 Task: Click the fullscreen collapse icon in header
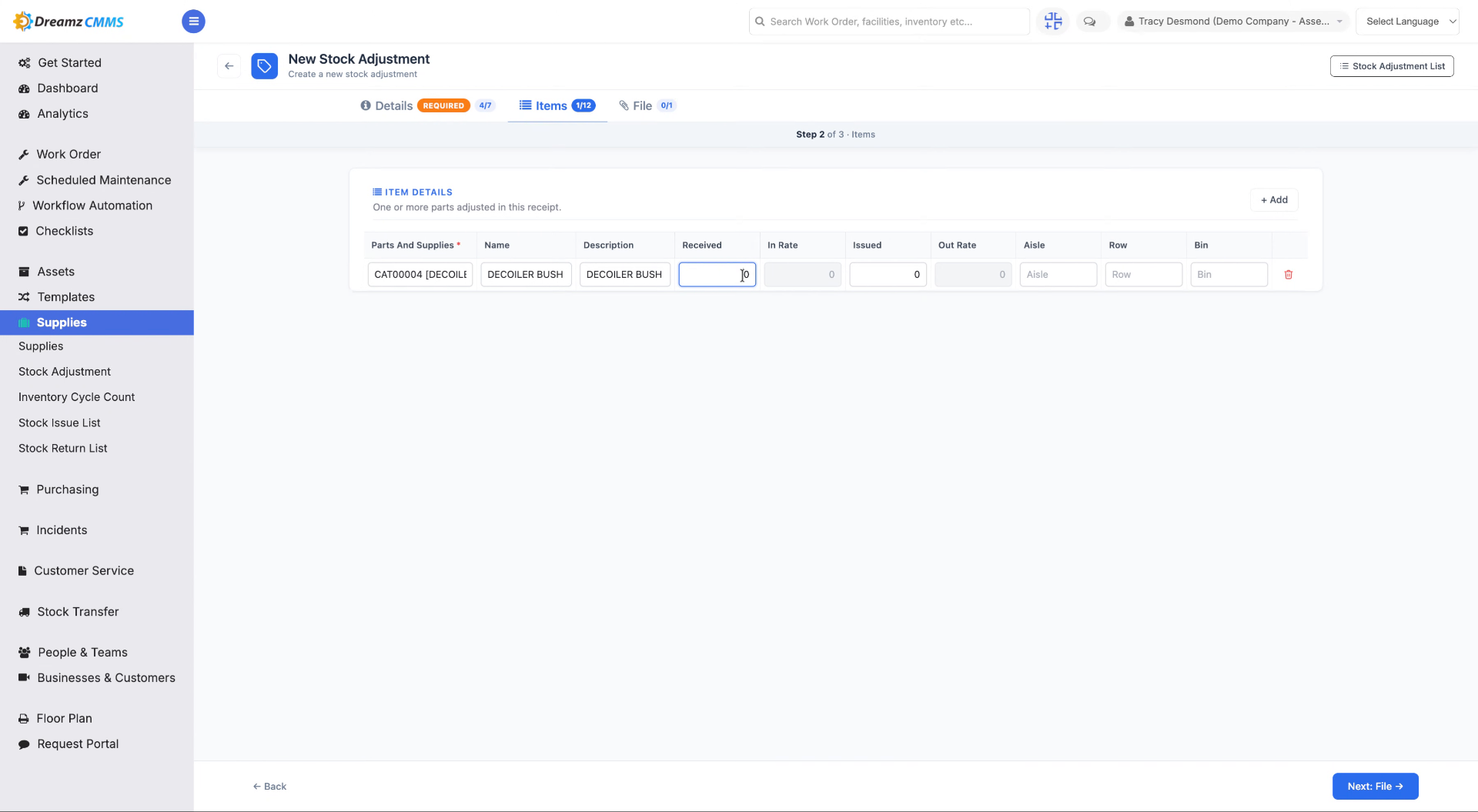click(1052, 22)
